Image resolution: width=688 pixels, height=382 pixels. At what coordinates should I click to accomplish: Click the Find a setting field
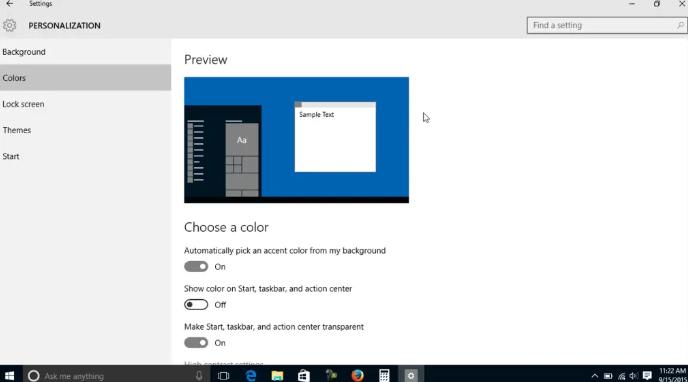click(607, 25)
